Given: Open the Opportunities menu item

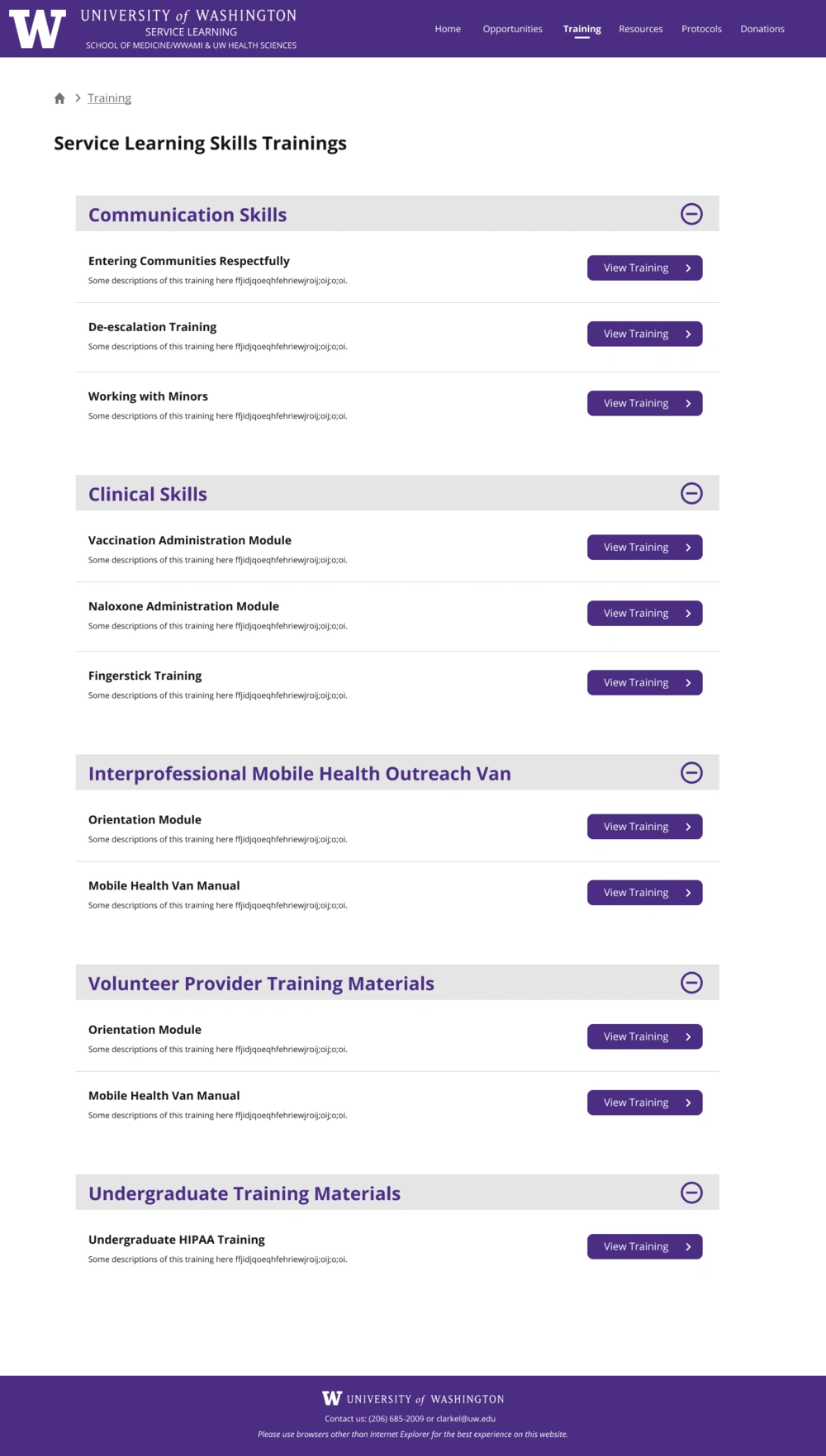Looking at the screenshot, I should 512,29.
